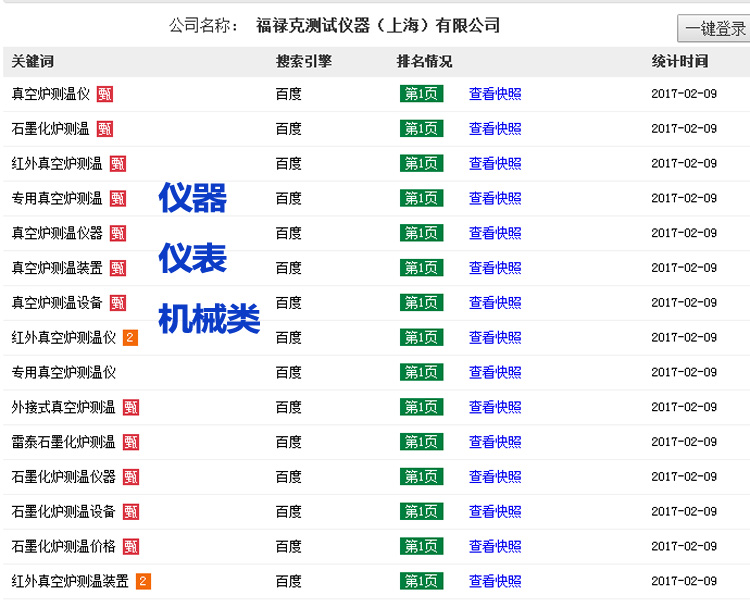View snapshot link in 外接式真空炉测温 row
Image resolution: width=750 pixels, height=607 pixels.
click(x=495, y=407)
